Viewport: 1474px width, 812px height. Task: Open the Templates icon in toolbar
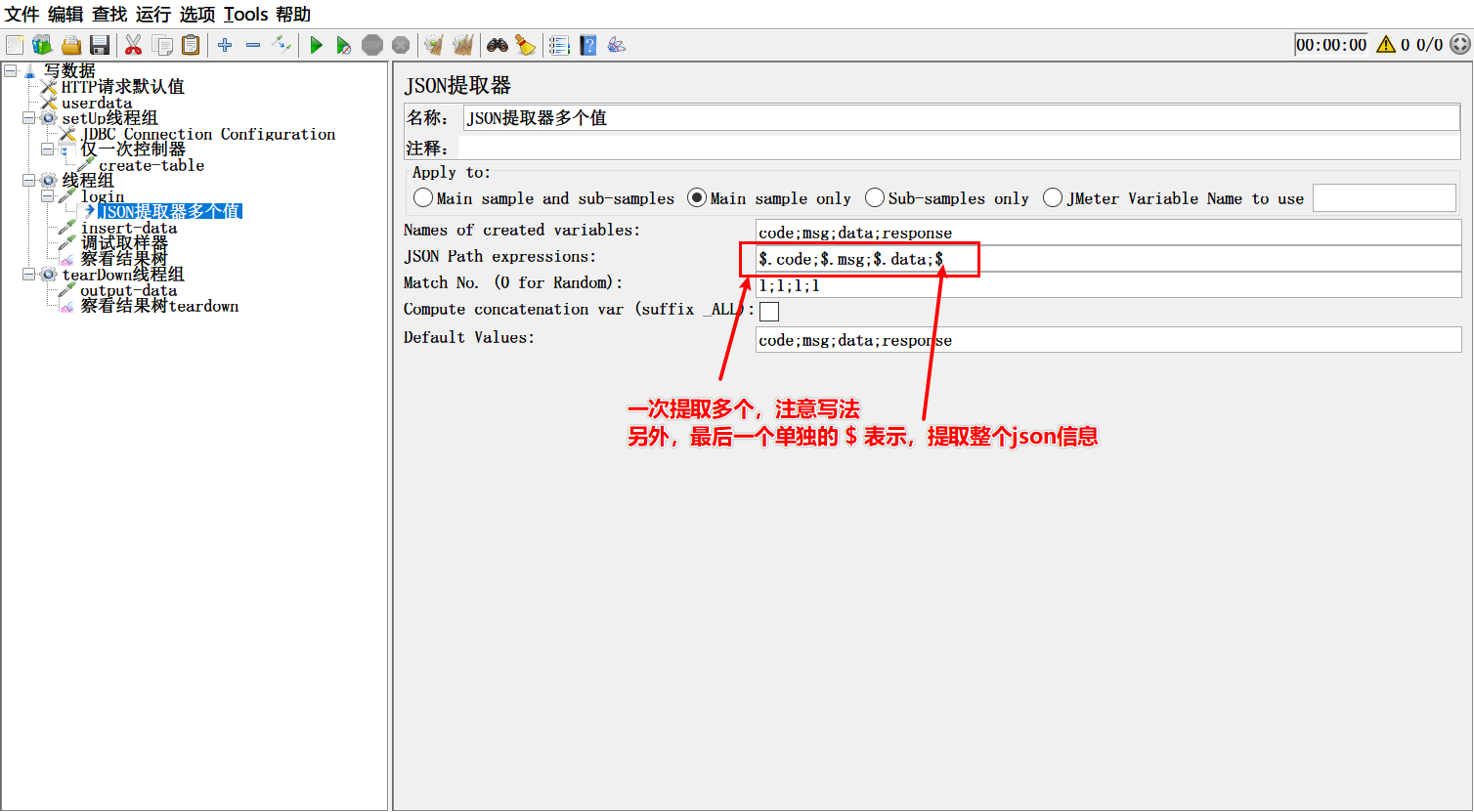click(42, 45)
